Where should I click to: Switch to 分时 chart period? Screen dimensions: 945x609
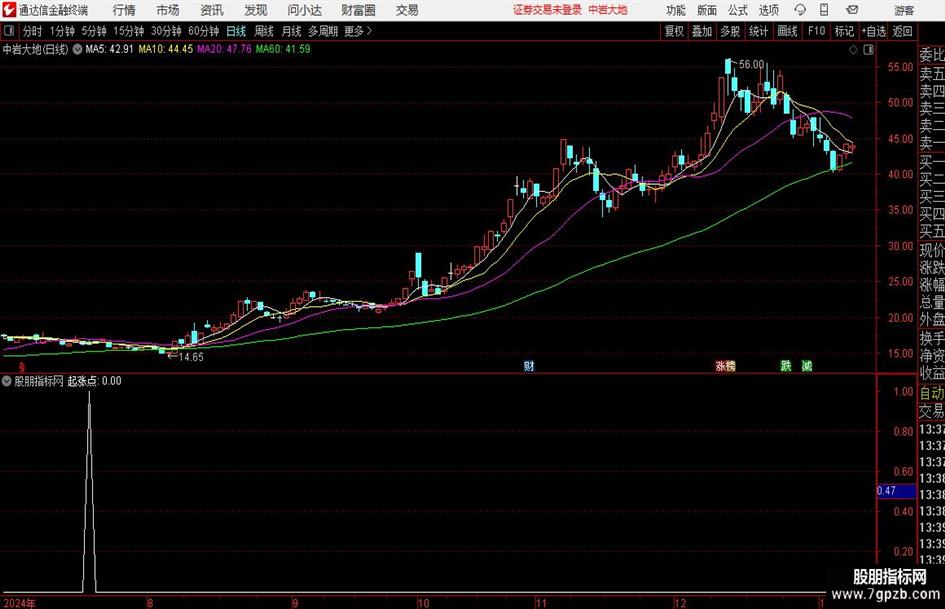point(33,31)
